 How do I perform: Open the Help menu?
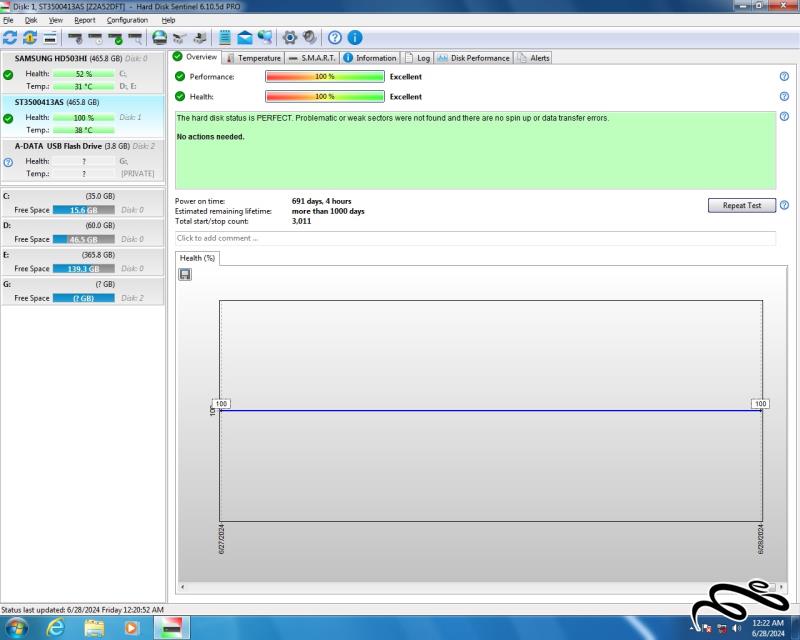pyautogui.click(x=168, y=20)
